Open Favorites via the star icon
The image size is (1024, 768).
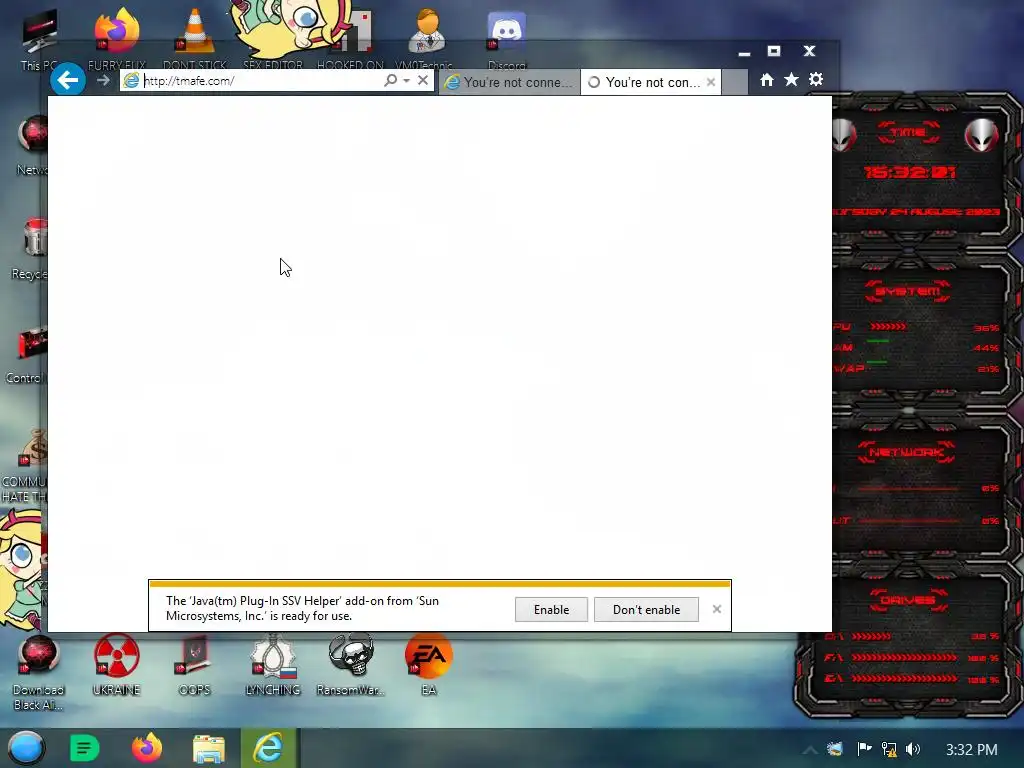coord(792,80)
